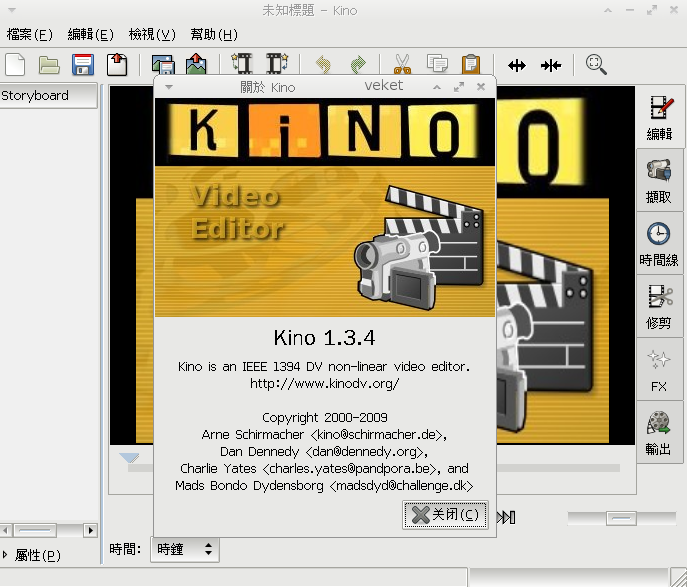
Task: Click the storyboard horizontal scrollbar thumb
Action: coord(35,530)
